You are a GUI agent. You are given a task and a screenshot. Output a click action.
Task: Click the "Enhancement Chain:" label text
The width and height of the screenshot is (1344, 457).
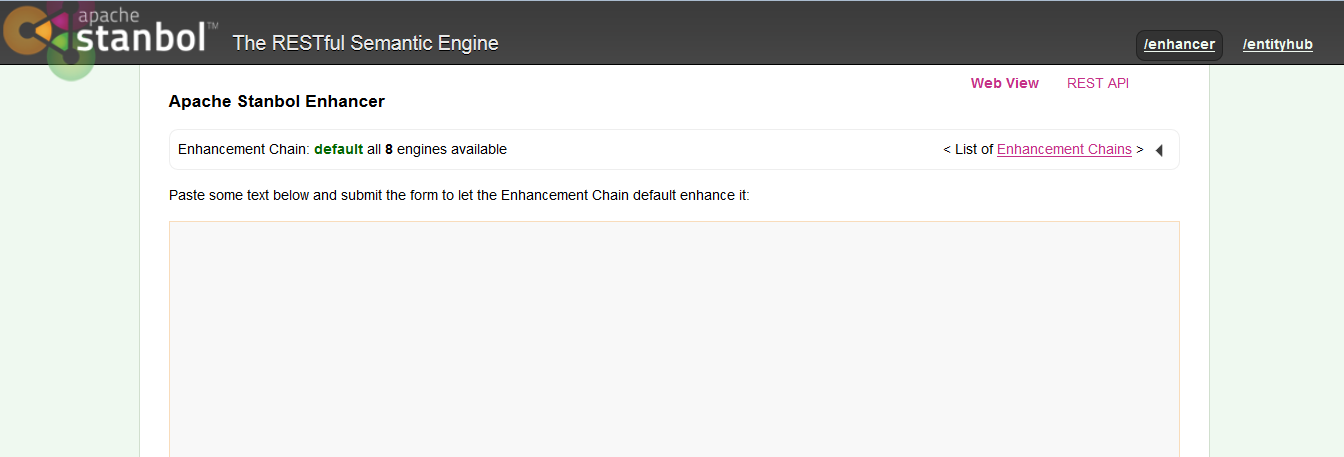click(243, 149)
